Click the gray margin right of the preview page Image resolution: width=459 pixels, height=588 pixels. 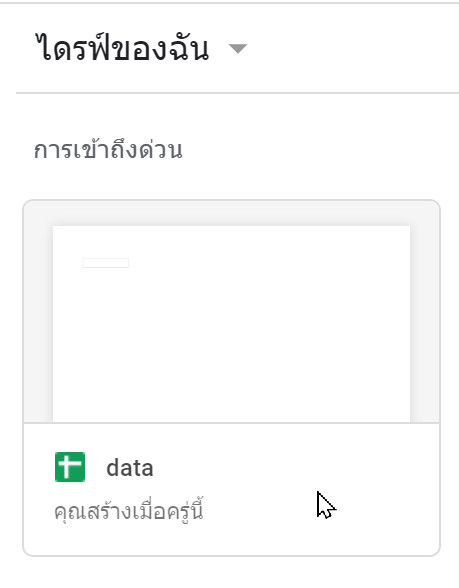click(424, 322)
